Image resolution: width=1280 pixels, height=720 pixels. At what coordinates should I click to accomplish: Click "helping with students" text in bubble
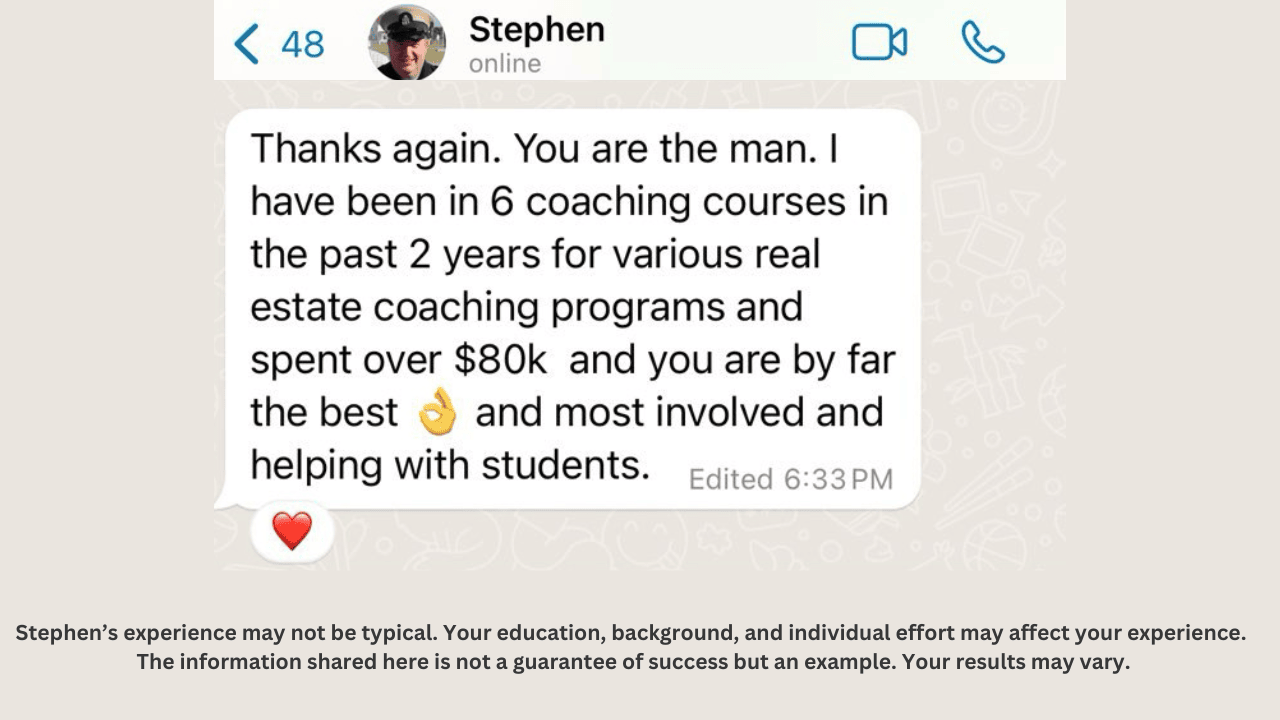tap(450, 465)
